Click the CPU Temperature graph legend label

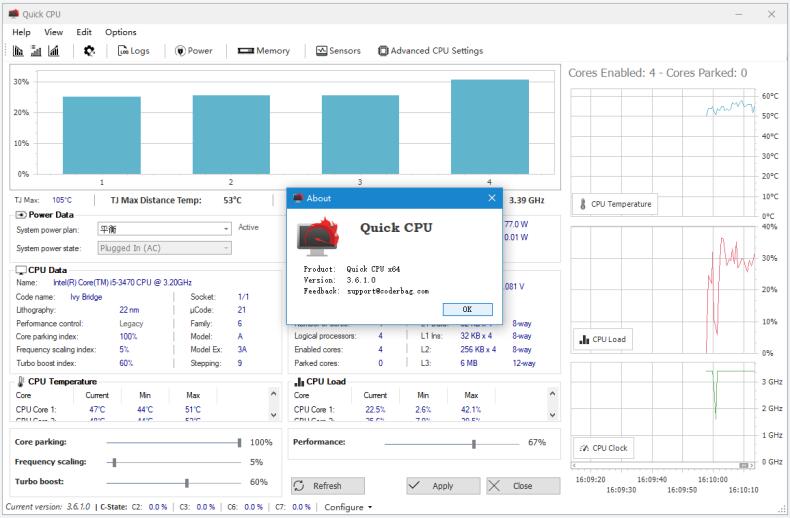coord(615,204)
